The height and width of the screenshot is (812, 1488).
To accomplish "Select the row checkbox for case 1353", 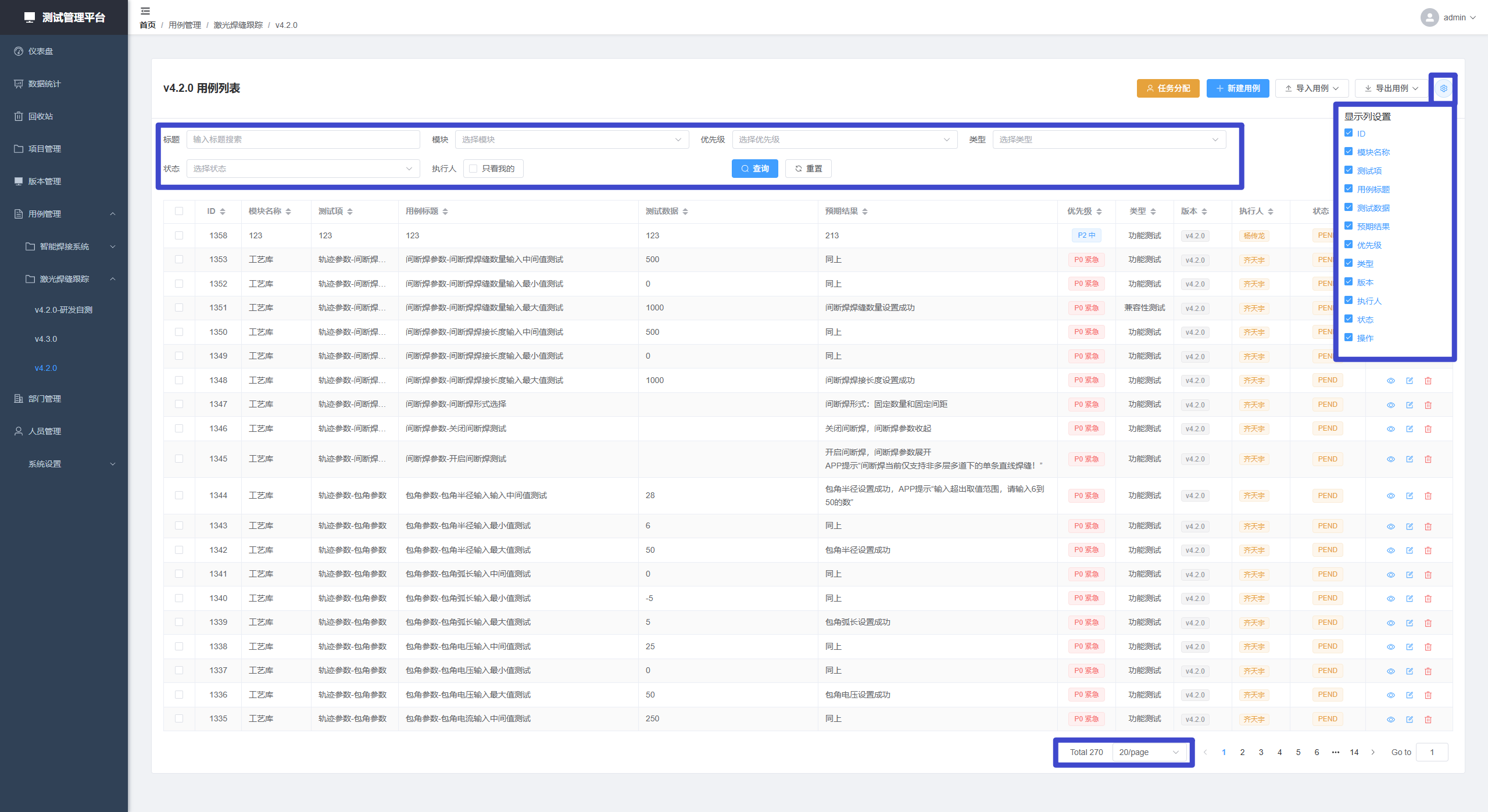I will (x=179, y=260).
